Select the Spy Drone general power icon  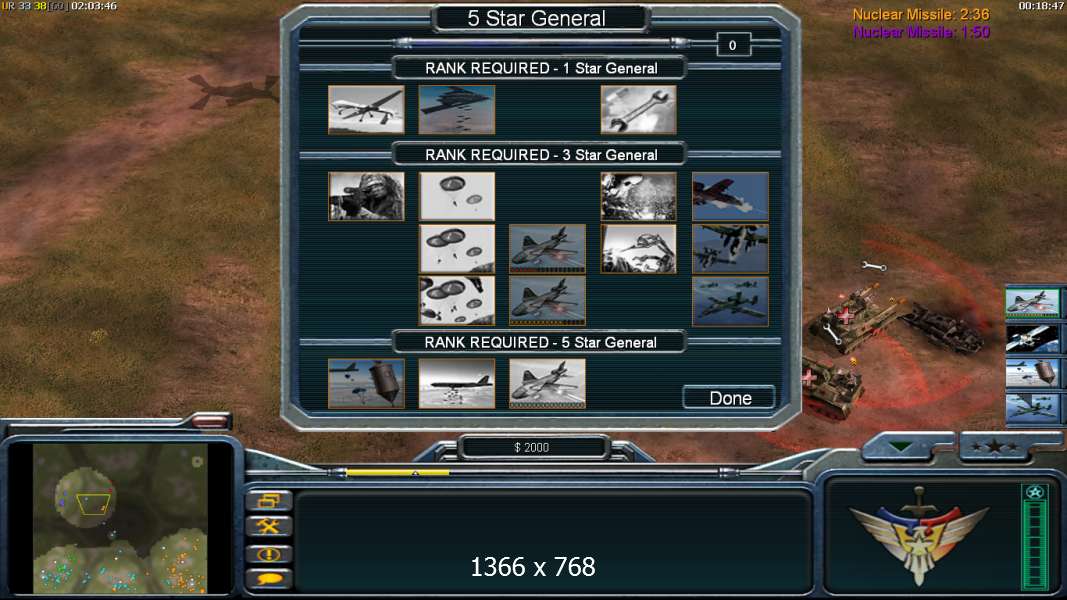point(366,110)
